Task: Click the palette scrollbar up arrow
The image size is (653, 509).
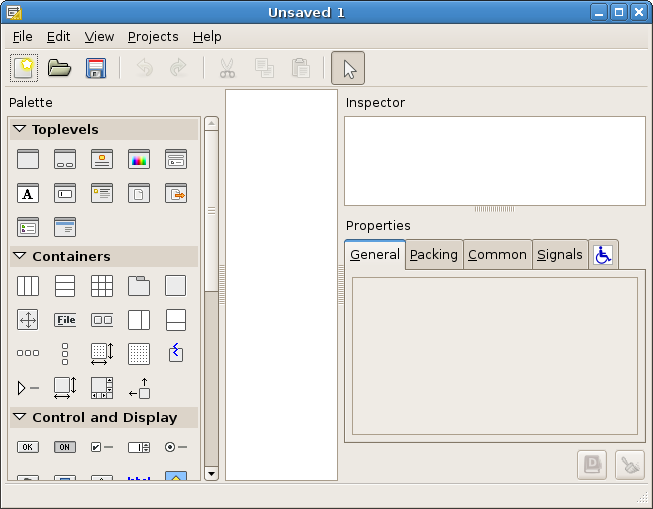Action: 212,123
